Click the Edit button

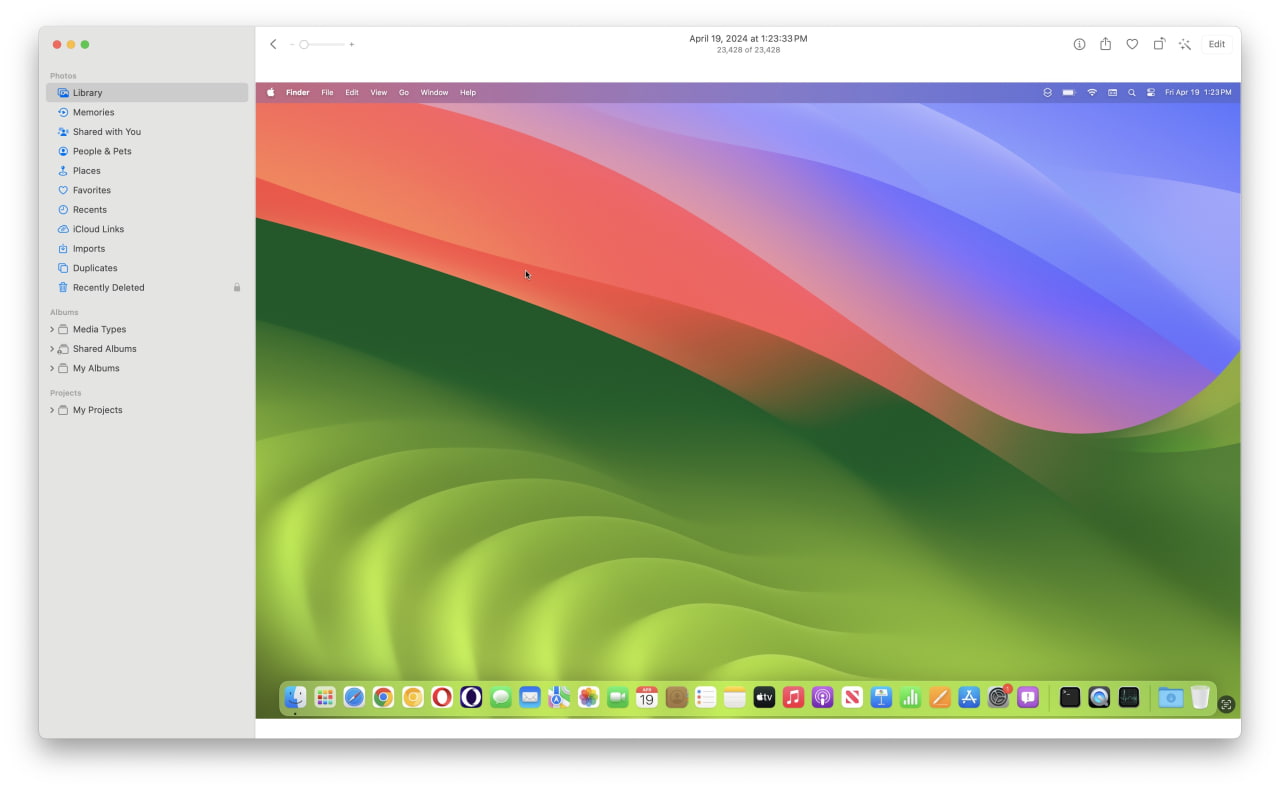tap(1216, 44)
